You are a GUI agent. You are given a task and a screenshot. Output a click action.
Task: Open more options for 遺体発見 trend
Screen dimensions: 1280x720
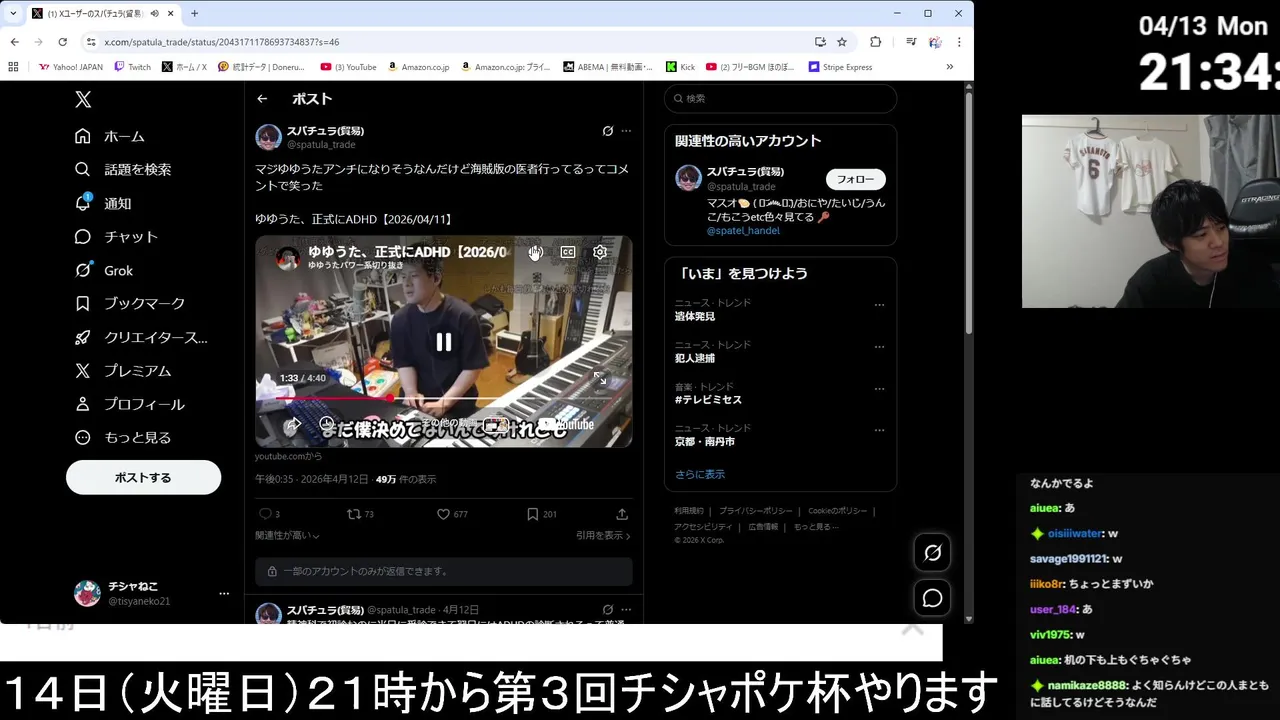[x=880, y=305]
